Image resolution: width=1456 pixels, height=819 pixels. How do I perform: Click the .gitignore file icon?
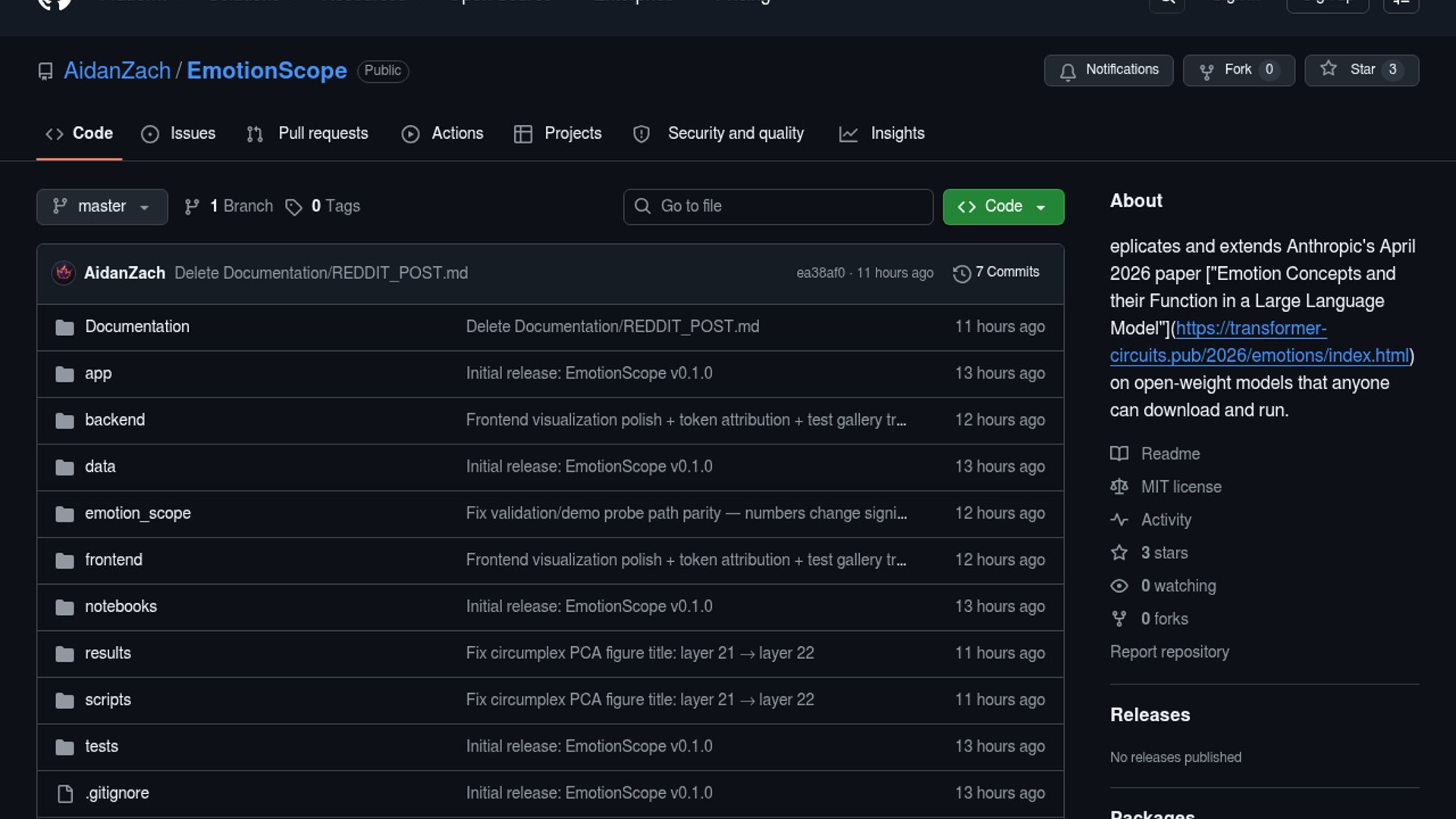tap(65, 793)
